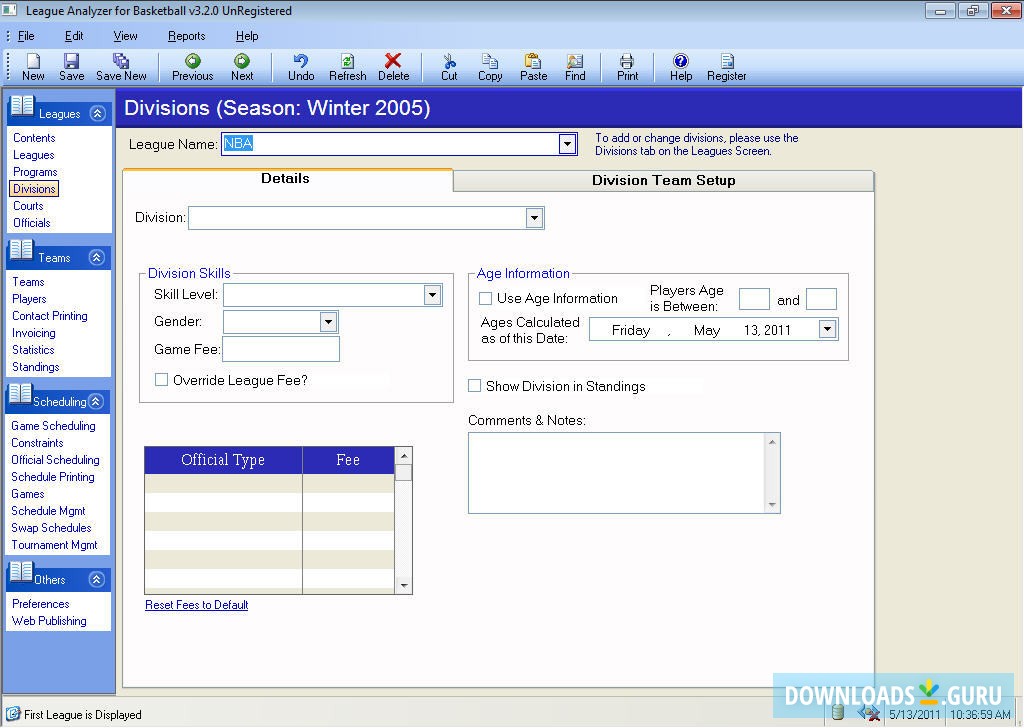The image size is (1024, 728).
Task: Open Statistics in the sidebar
Action: pos(33,350)
